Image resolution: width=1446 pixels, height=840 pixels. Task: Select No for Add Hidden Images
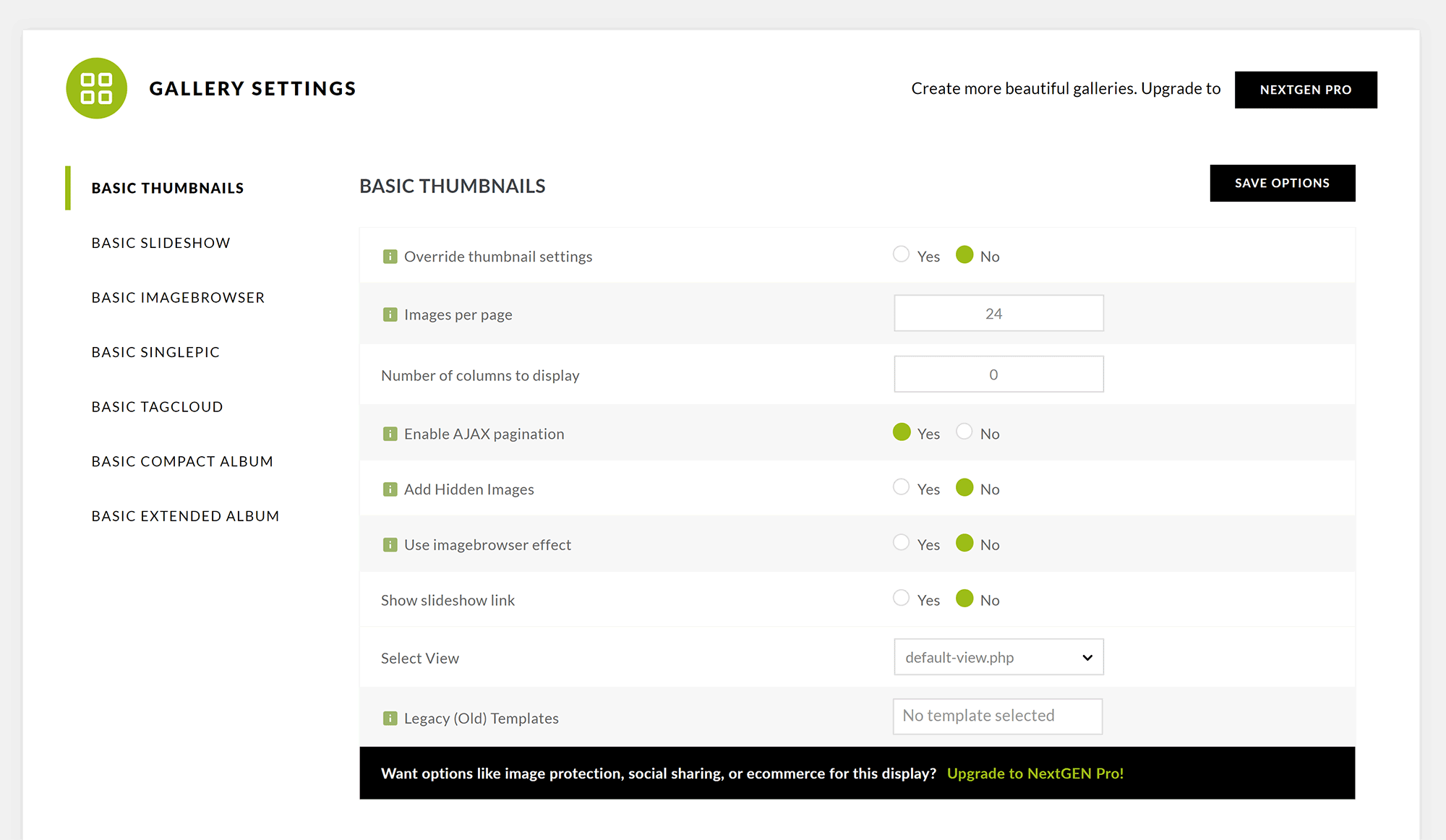(x=964, y=487)
